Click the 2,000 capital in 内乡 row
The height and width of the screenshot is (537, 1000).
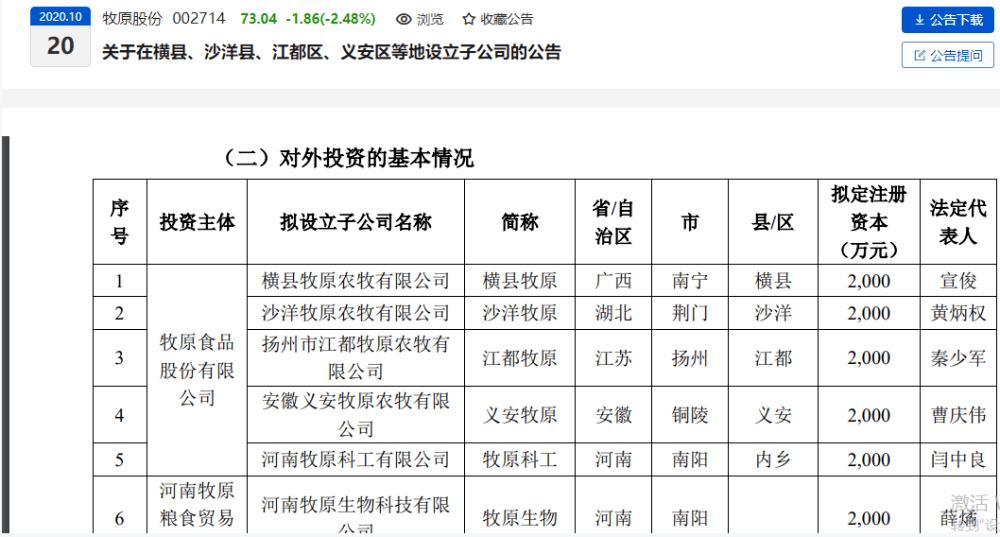(x=869, y=459)
